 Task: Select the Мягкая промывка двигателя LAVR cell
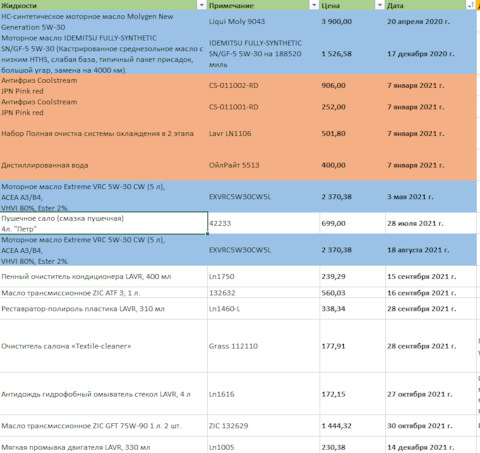coord(103,445)
